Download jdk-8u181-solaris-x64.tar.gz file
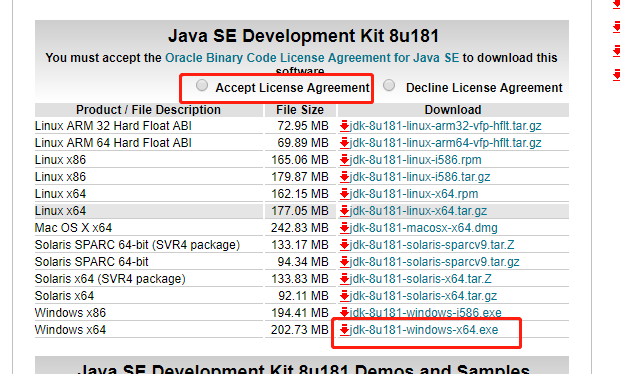Image resolution: width=620 pixels, height=374 pixels. click(423, 296)
